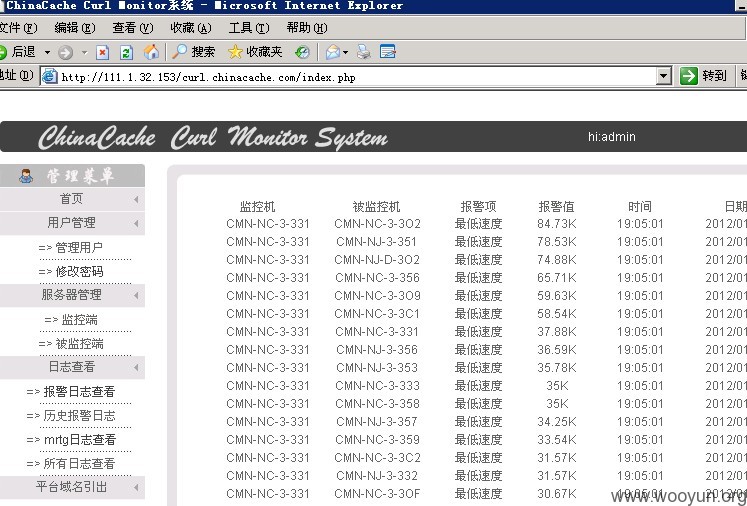The image size is (747, 506).
Task: Collapse the 用户管理 section arrow
Action: point(136,223)
